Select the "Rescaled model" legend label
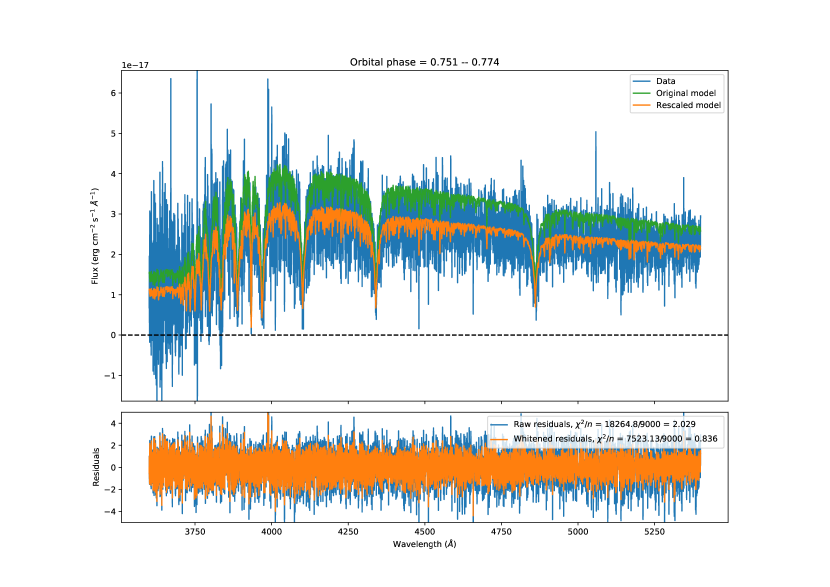The height and width of the screenshot is (587, 830). coord(689,105)
